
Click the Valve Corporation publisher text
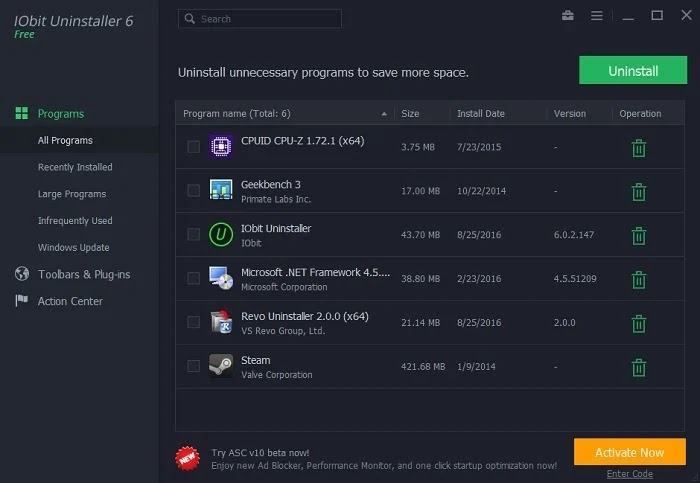point(276,375)
